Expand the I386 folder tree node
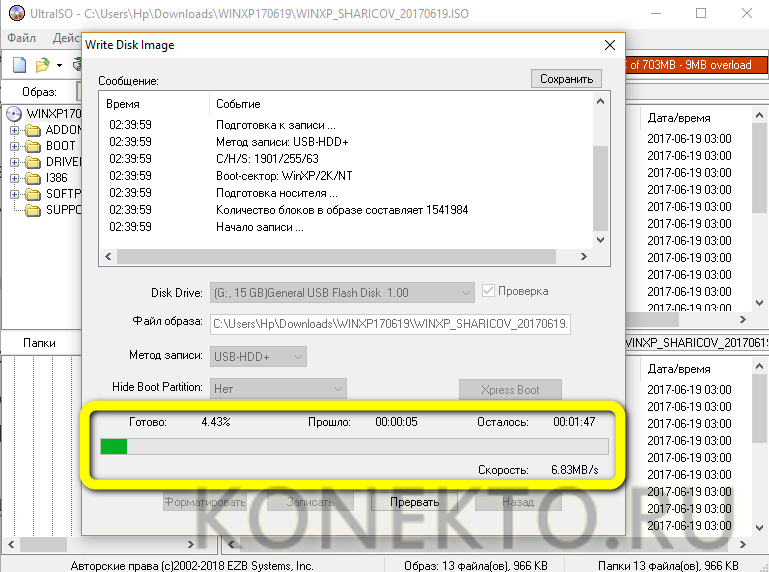Screen dimensions: 769x572 point(14,178)
